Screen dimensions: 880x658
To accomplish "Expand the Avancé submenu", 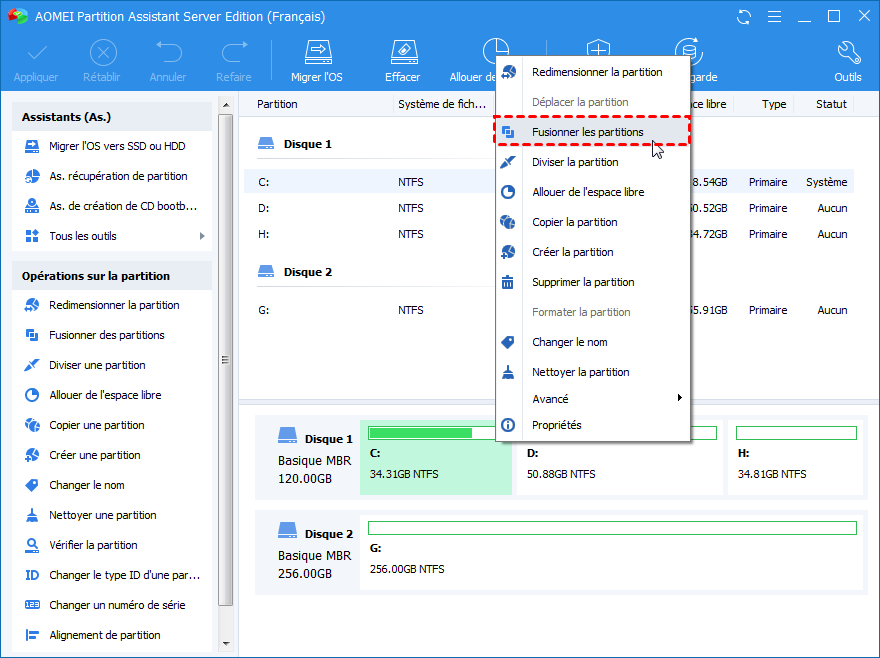I will (593, 399).
